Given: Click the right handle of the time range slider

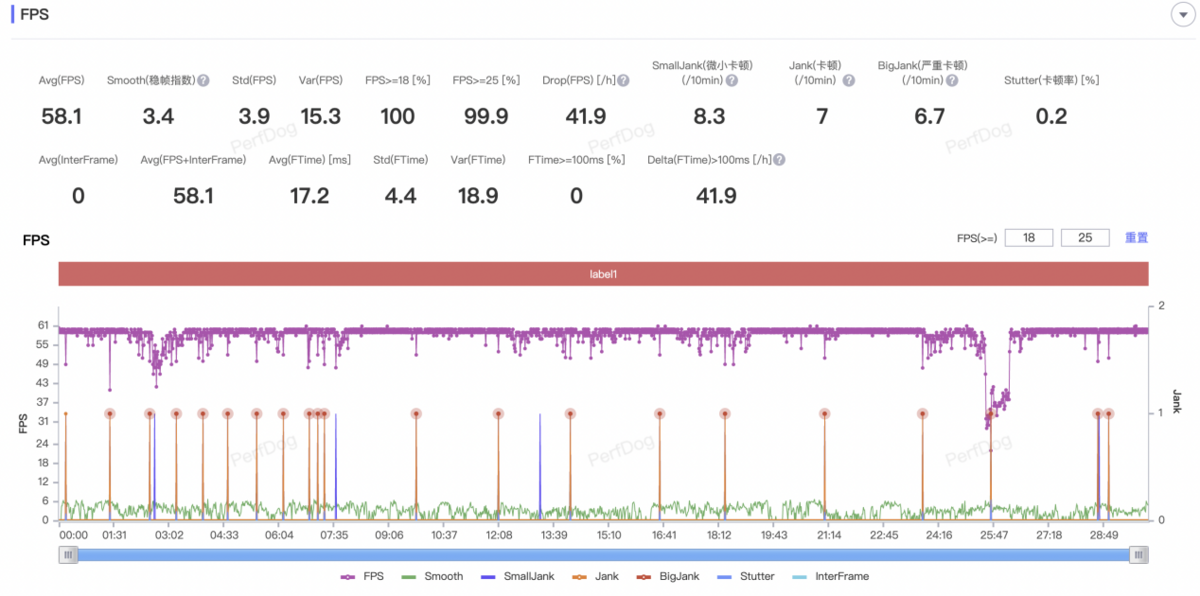Looking at the screenshot, I should (1138, 554).
